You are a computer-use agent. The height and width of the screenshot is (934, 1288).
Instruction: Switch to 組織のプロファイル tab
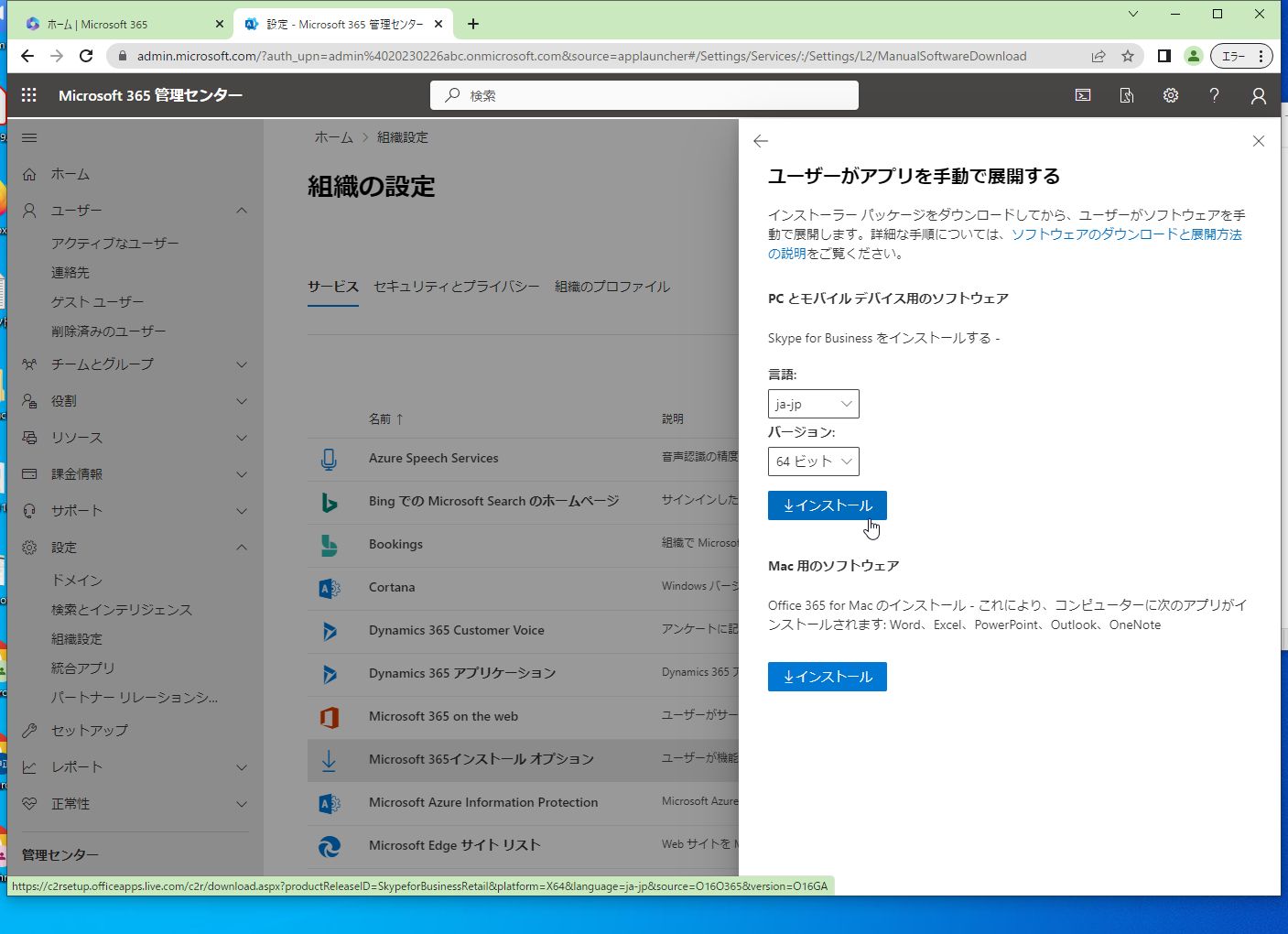tap(612, 287)
